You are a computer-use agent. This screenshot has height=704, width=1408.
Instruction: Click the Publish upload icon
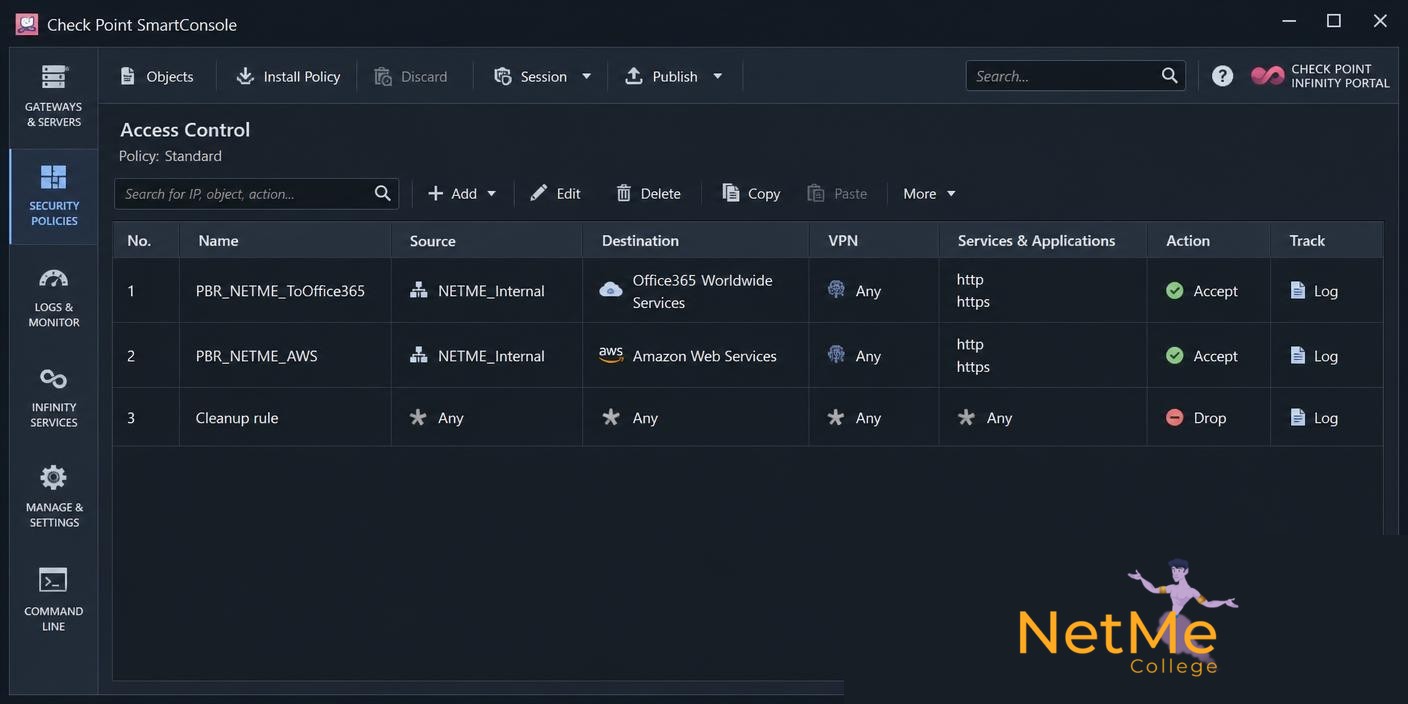point(634,76)
